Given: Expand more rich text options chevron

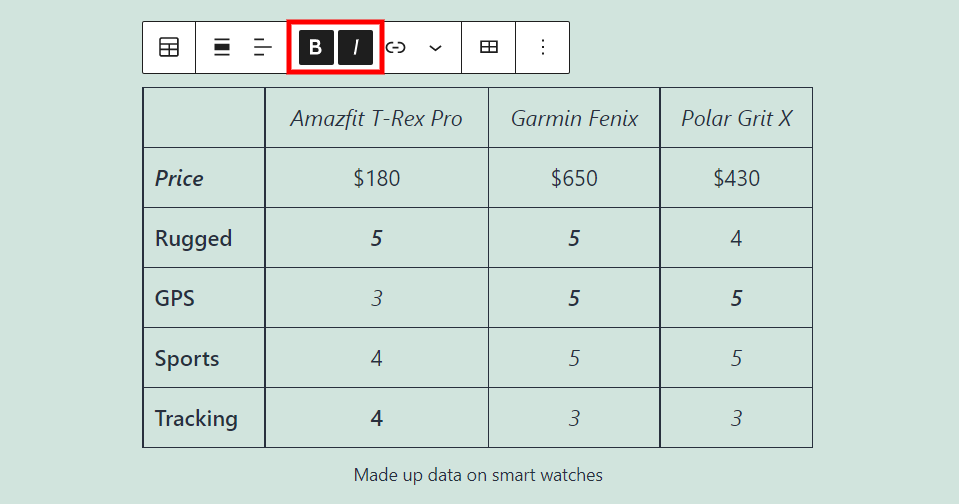Looking at the screenshot, I should pyautogui.click(x=435, y=48).
